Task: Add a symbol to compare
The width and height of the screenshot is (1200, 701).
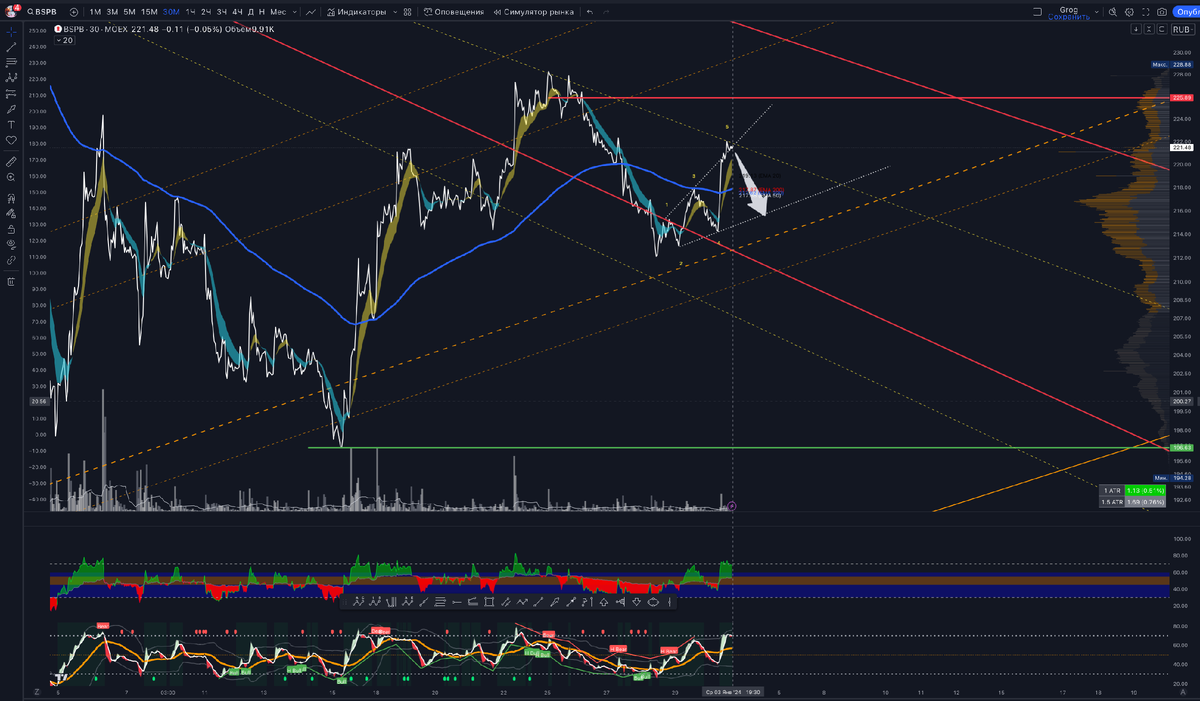Action: [x=74, y=12]
